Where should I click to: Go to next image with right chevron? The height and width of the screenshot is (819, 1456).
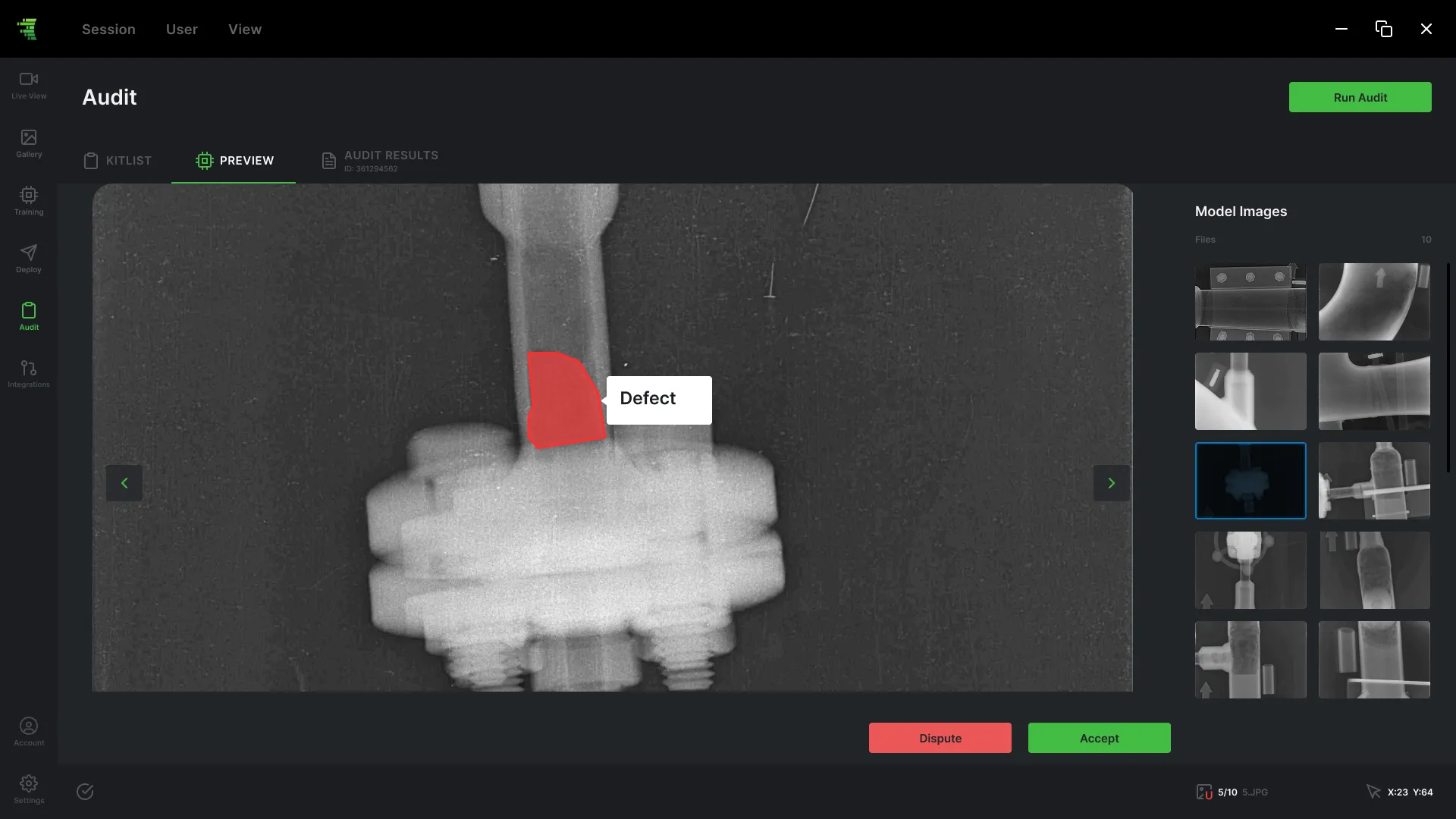tap(1112, 483)
